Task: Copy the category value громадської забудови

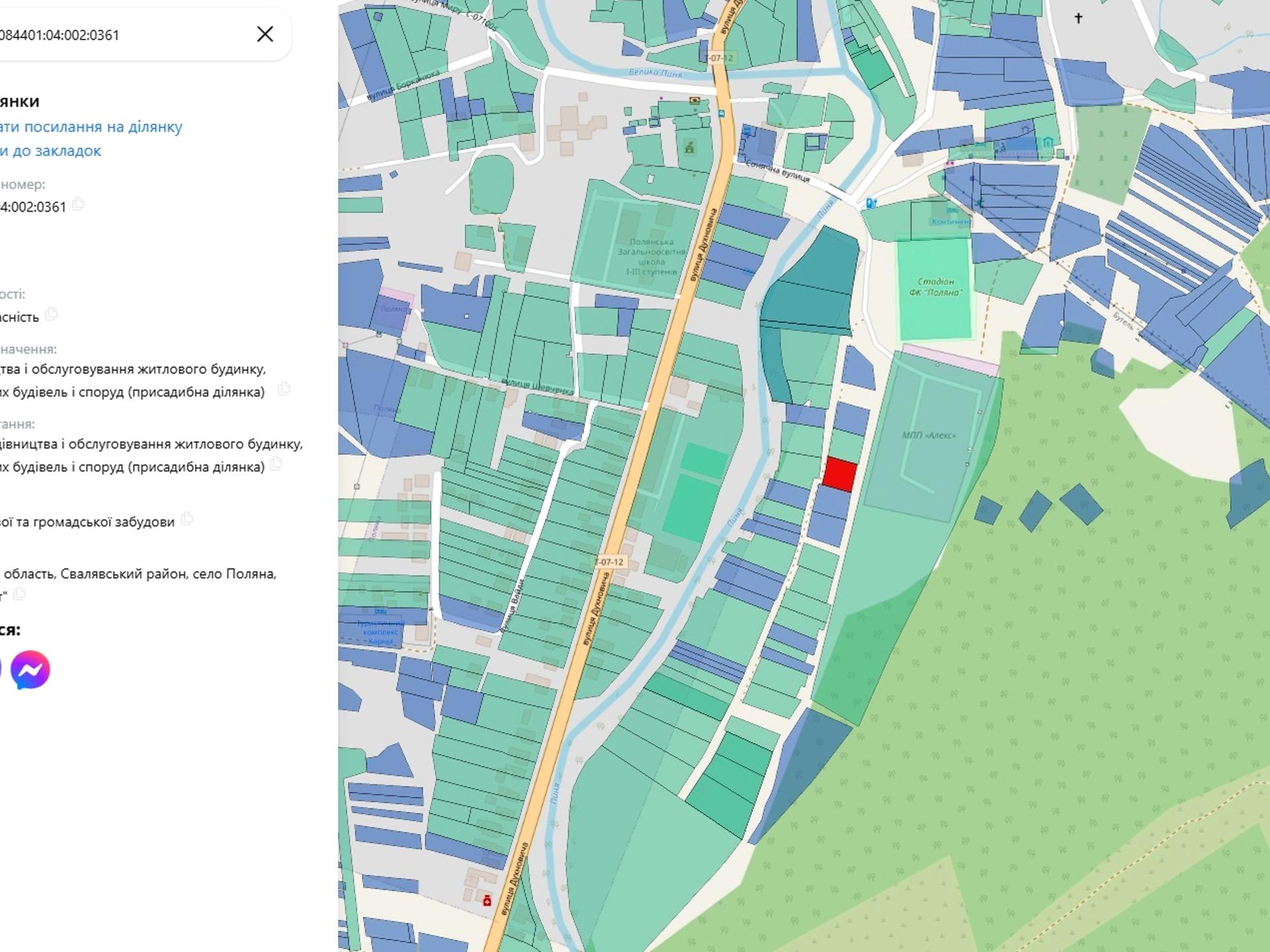Action: click(x=187, y=519)
